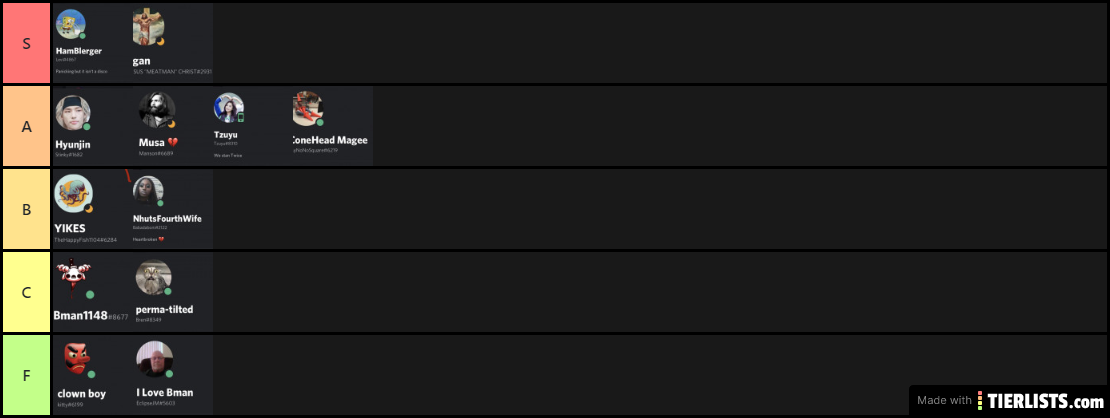Select the orange A tier label

point(26,126)
